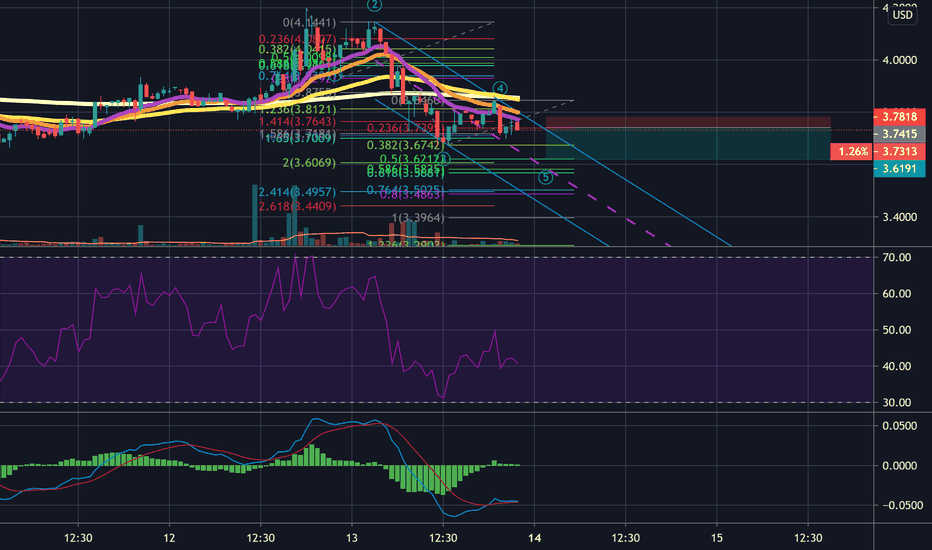Click the red 3.7313 price label

pos(899,151)
